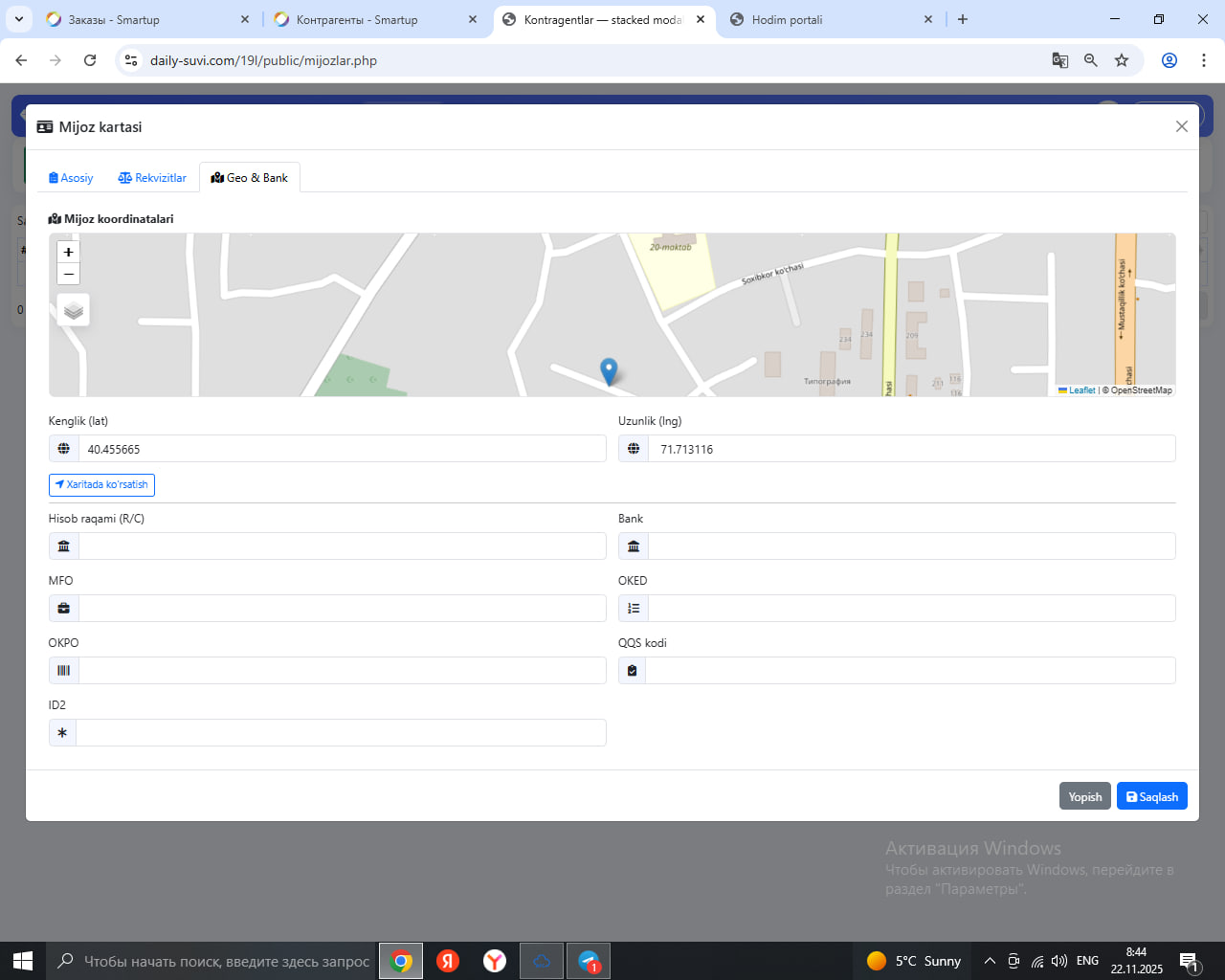Click the blue location marker on map
The image size is (1225, 980).
click(609, 370)
